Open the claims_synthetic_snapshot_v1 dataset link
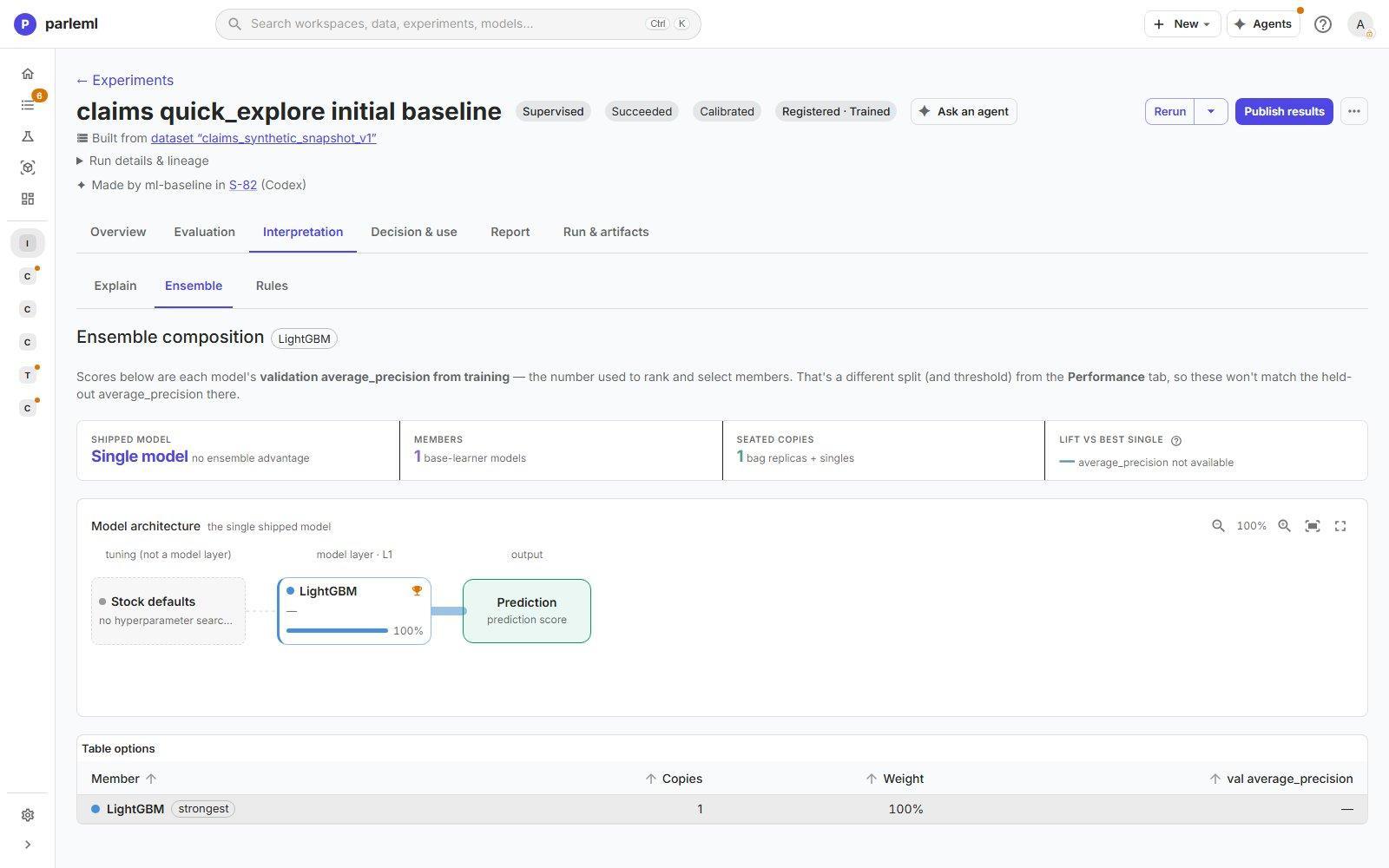 [x=263, y=138]
